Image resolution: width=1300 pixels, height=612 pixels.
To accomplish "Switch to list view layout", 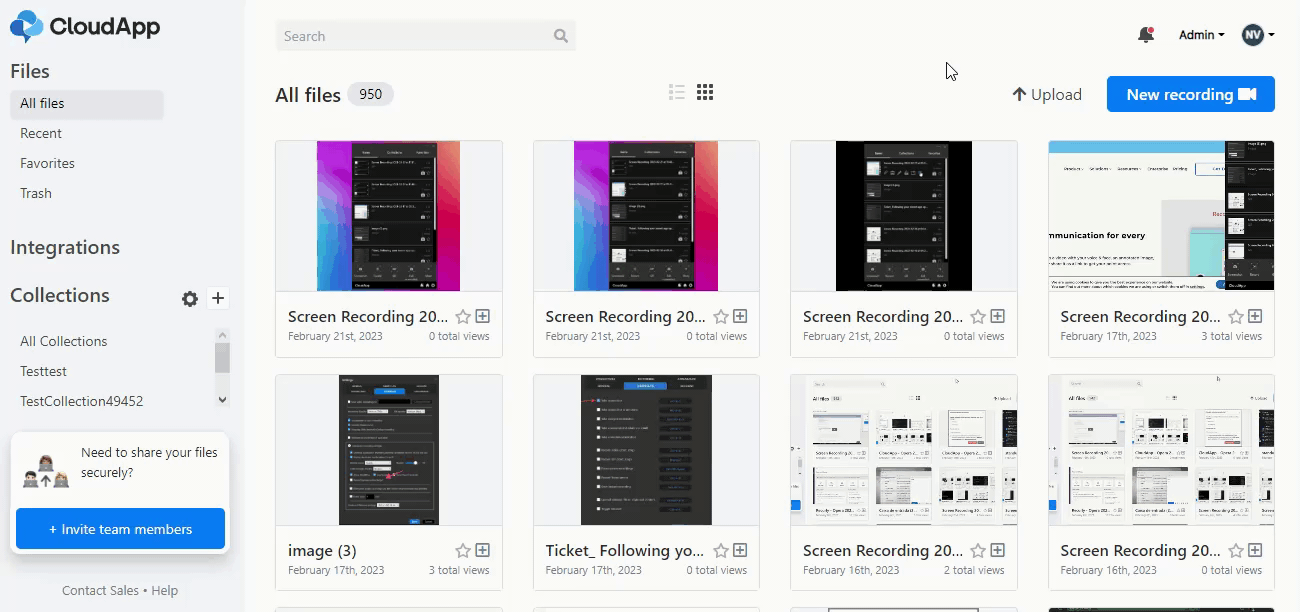I will (x=677, y=92).
